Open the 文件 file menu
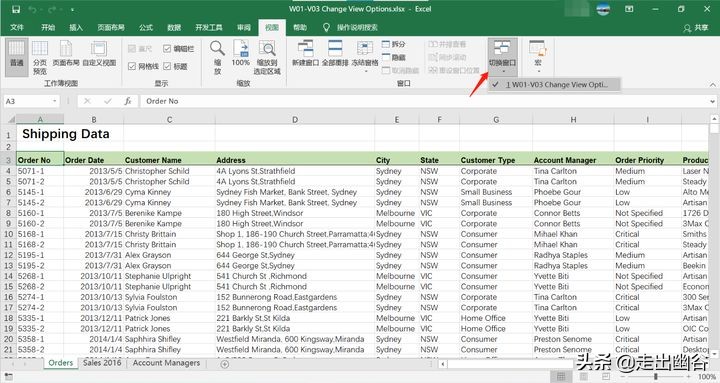This screenshot has height=383, width=720. (17, 28)
